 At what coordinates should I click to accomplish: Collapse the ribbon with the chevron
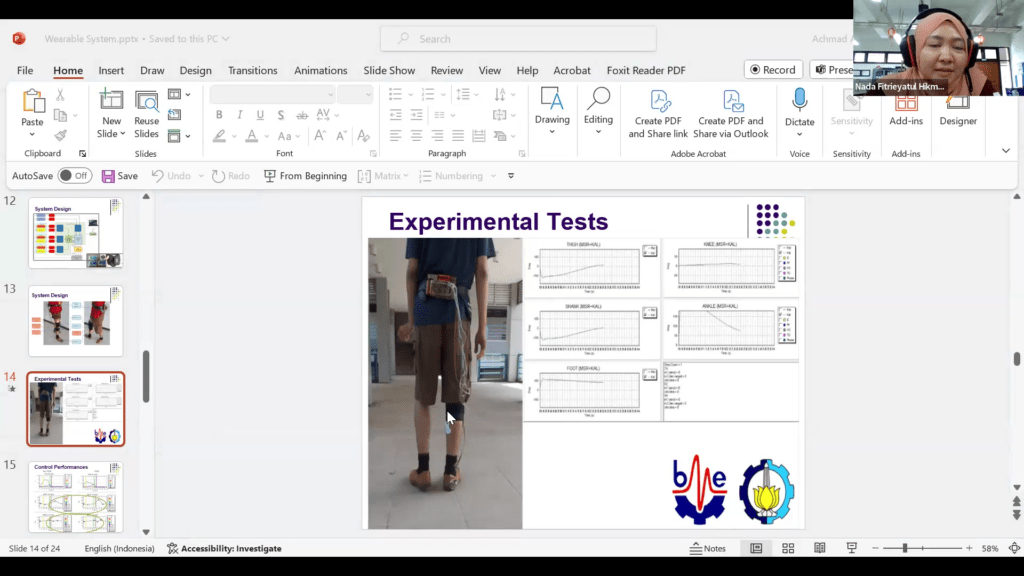[1005, 151]
